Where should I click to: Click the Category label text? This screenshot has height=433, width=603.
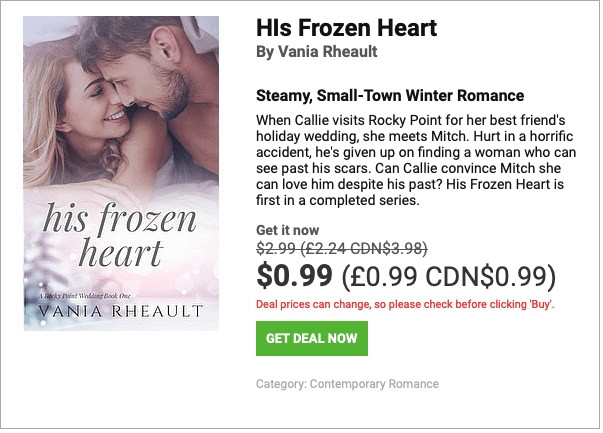pyautogui.click(x=280, y=384)
